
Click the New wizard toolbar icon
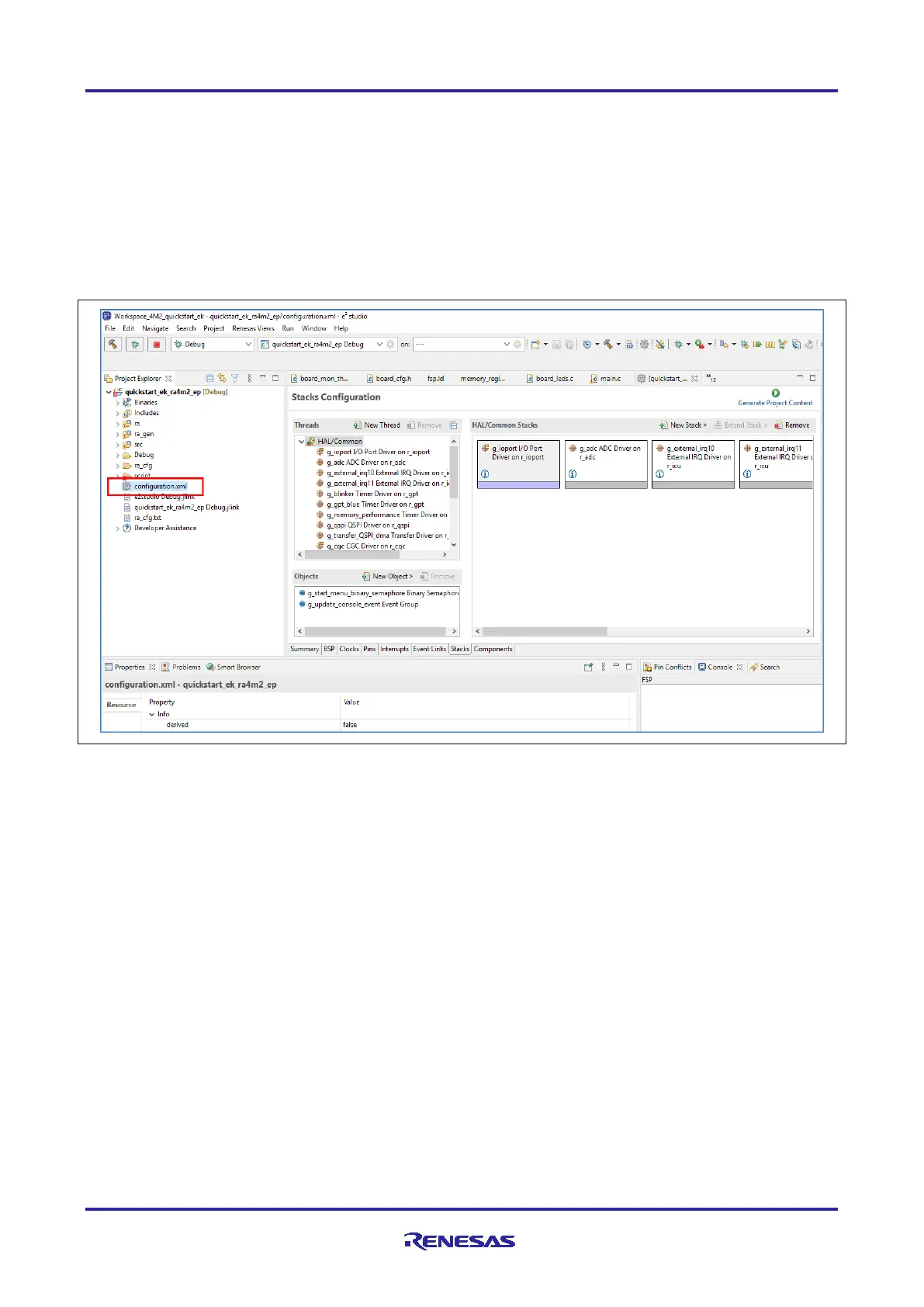(535, 344)
